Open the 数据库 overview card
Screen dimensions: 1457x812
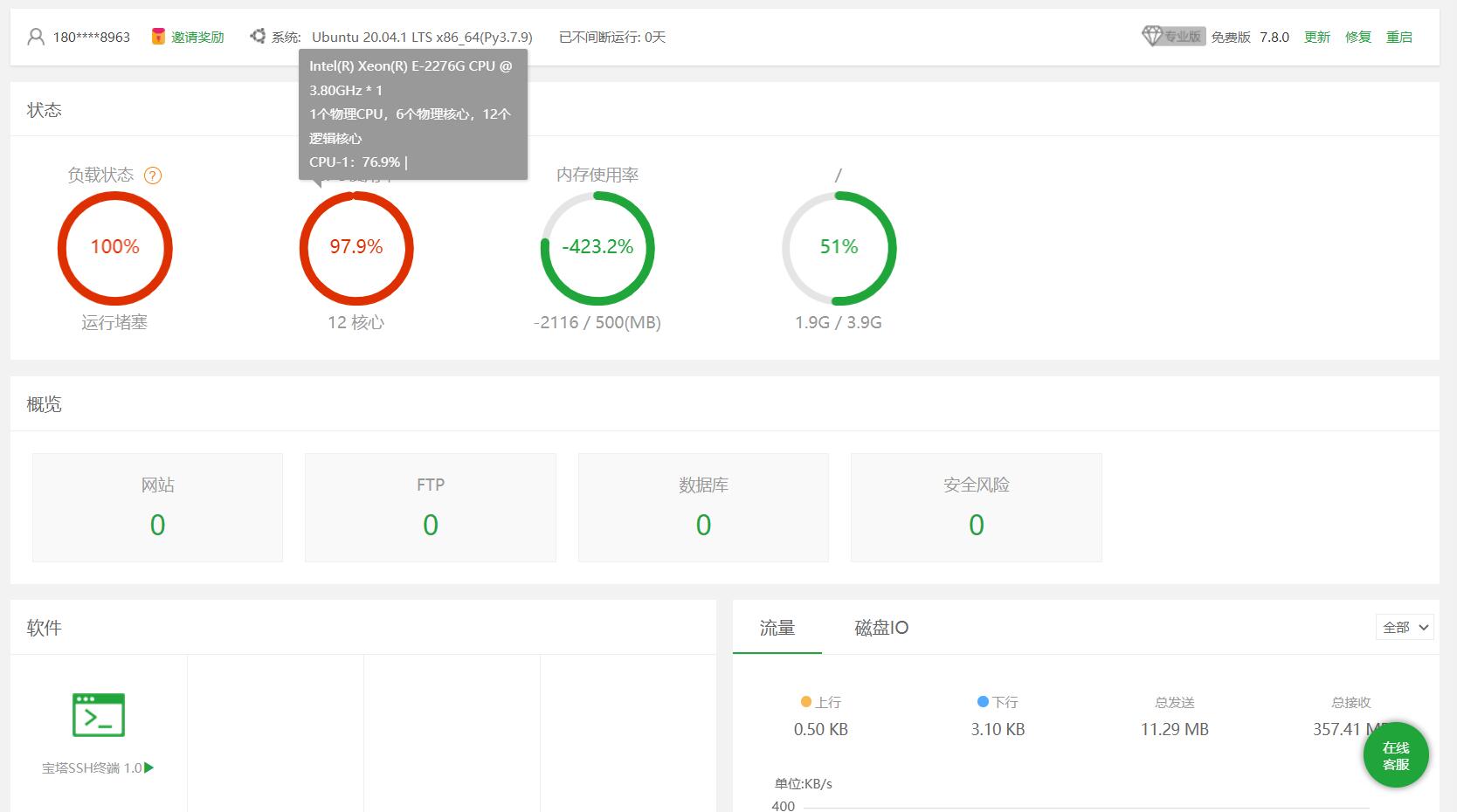tap(703, 507)
